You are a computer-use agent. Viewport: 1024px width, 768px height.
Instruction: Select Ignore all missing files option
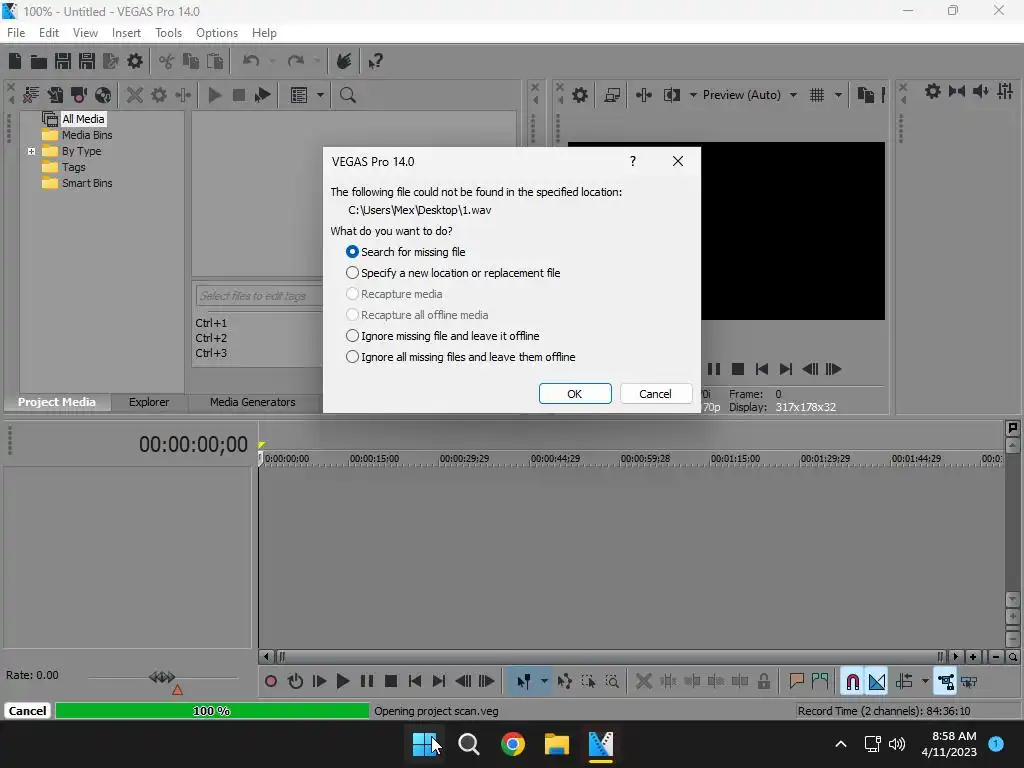[x=460, y=357]
